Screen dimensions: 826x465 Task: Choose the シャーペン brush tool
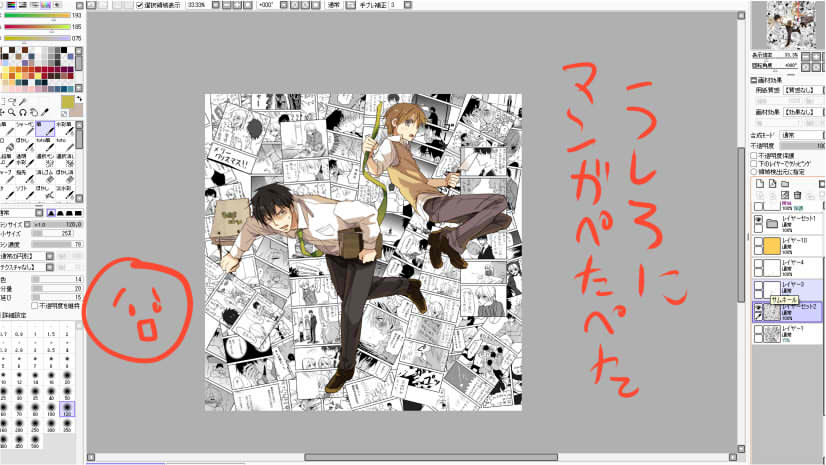pyautogui.click(x=25, y=129)
